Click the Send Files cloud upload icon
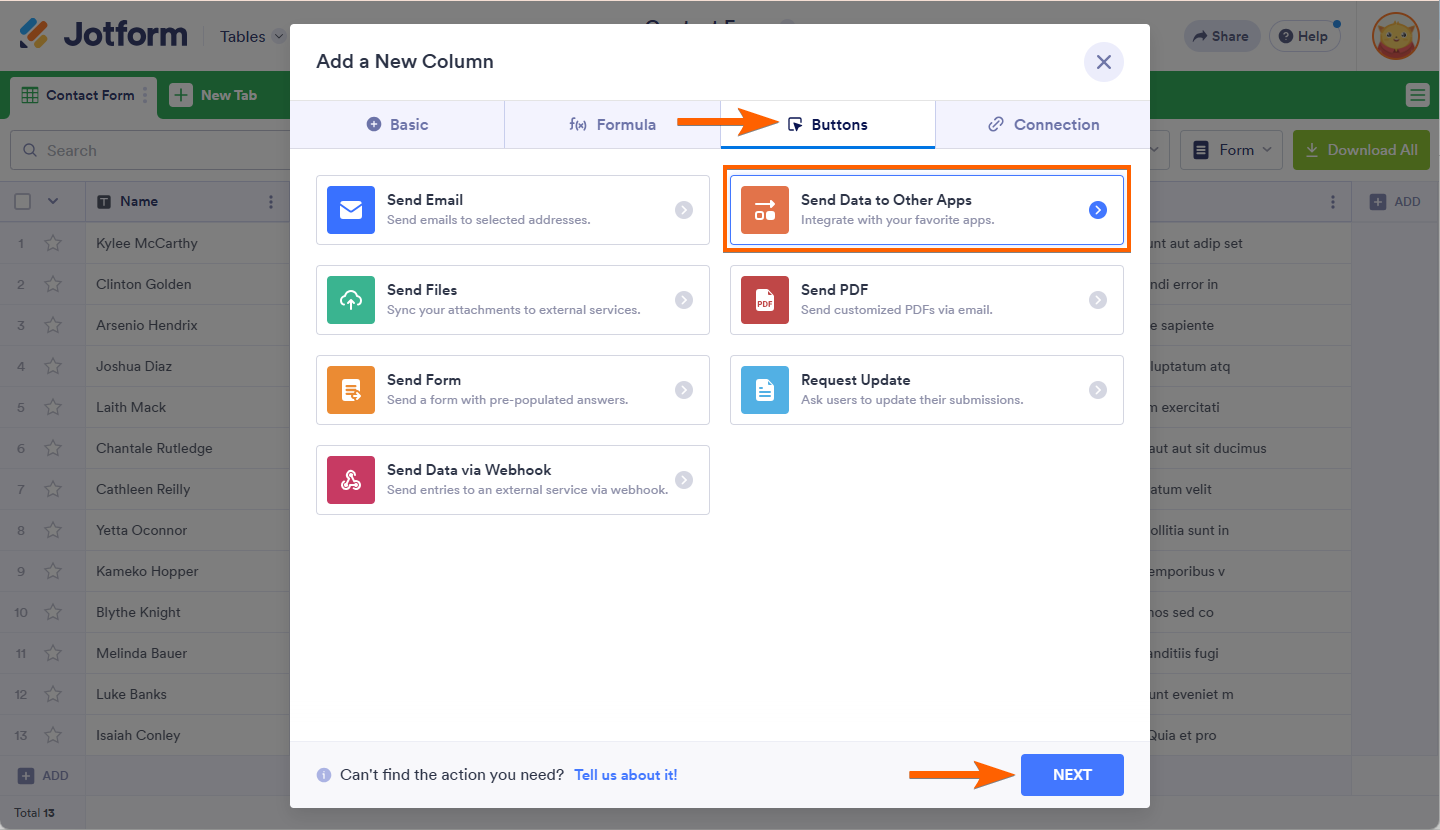Image resolution: width=1440 pixels, height=830 pixels. pyautogui.click(x=351, y=300)
